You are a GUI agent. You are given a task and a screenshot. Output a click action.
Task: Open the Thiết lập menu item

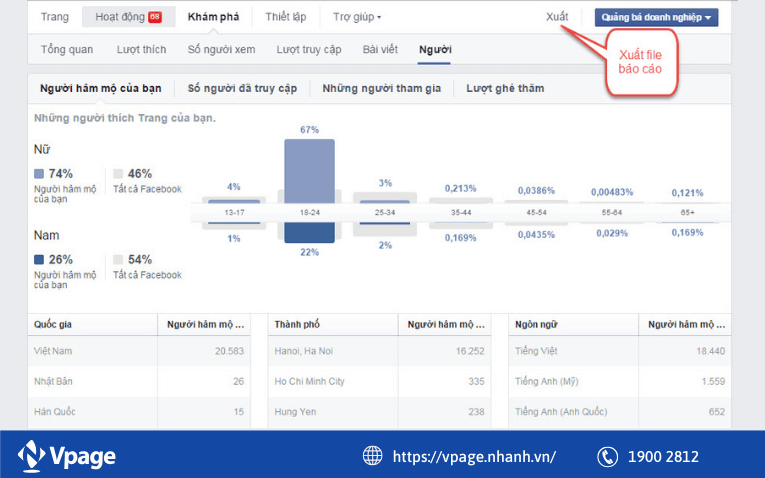286,17
